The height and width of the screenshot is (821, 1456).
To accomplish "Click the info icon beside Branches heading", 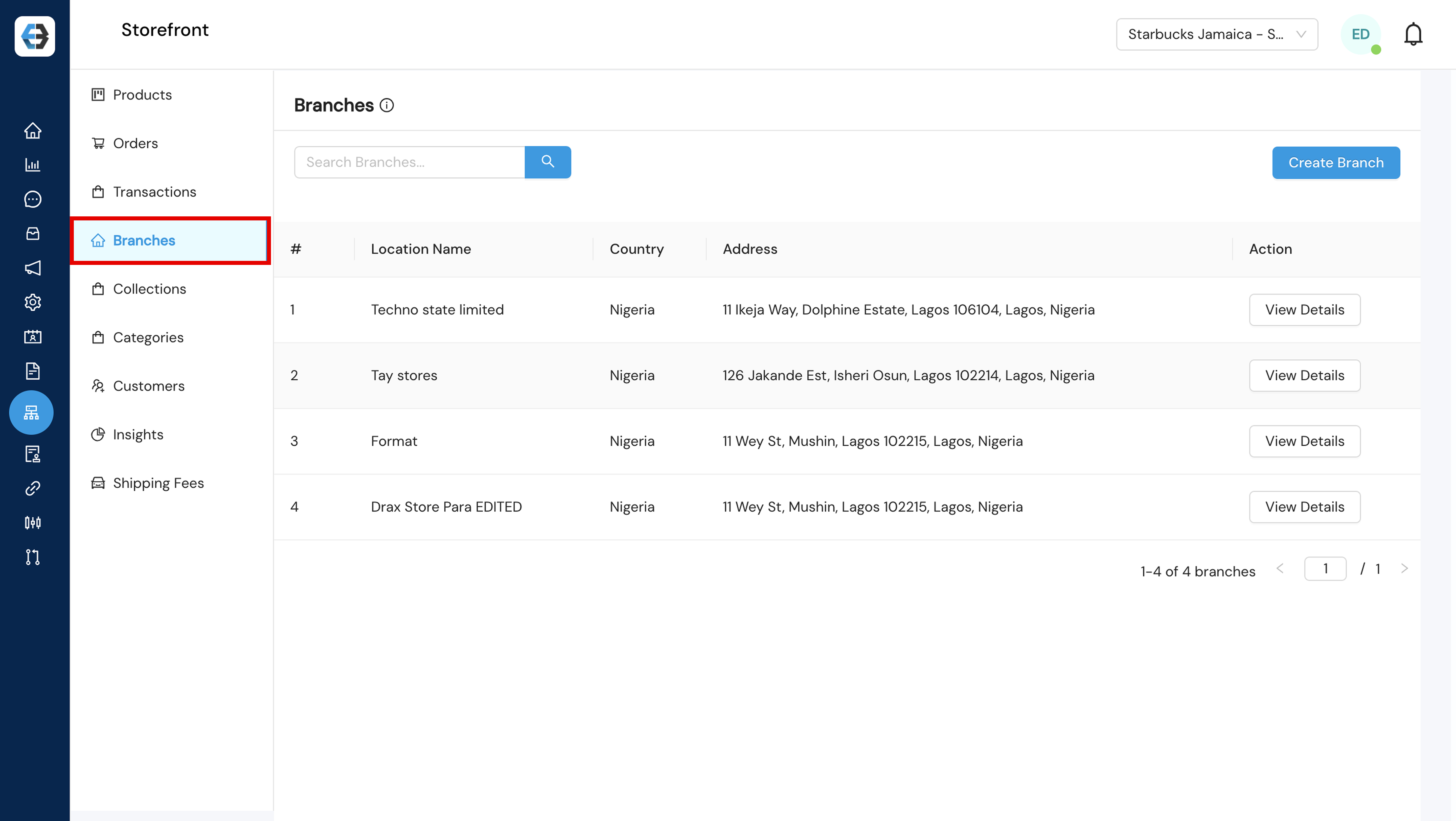I will (386, 106).
